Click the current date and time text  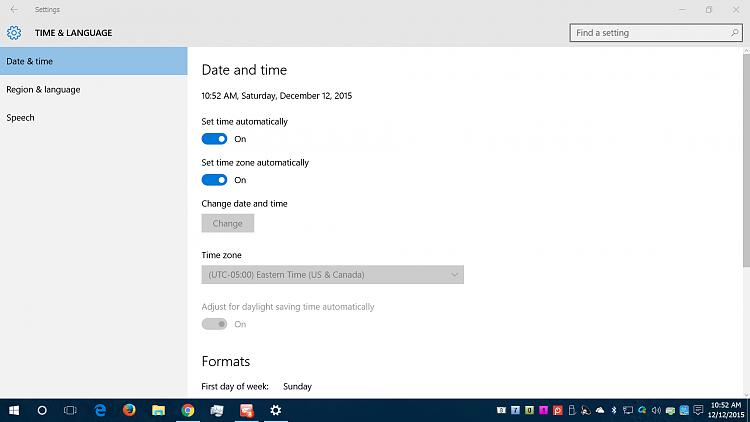click(276, 96)
